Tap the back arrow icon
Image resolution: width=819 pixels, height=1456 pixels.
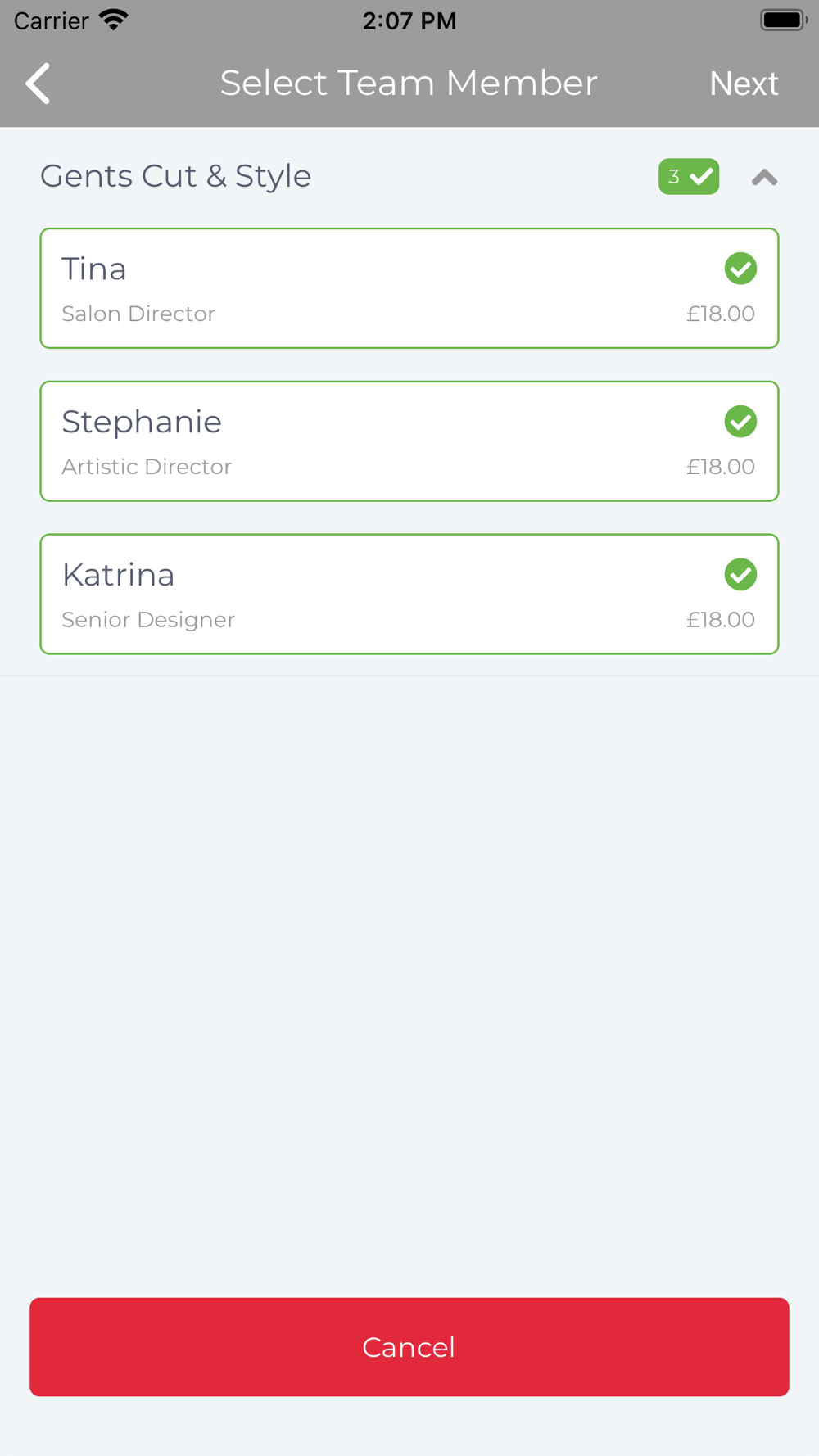[x=38, y=84]
